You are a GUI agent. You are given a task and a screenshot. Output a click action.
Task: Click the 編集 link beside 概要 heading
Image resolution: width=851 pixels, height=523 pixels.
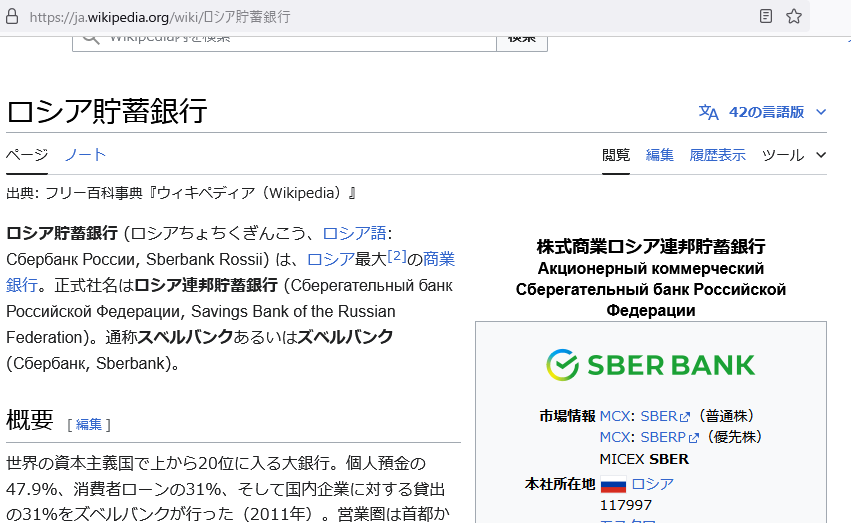click(x=89, y=424)
